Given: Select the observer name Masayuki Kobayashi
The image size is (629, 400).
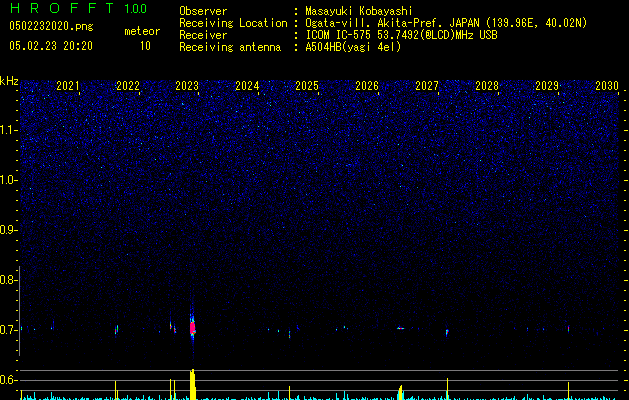Looking at the screenshot, I should (359, 11).
